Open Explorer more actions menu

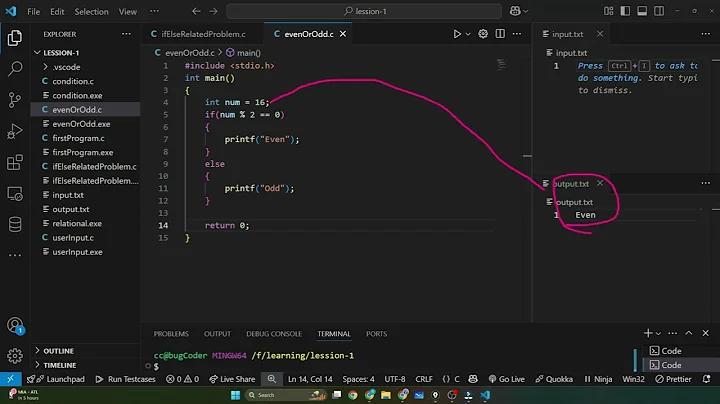(126, 34)
